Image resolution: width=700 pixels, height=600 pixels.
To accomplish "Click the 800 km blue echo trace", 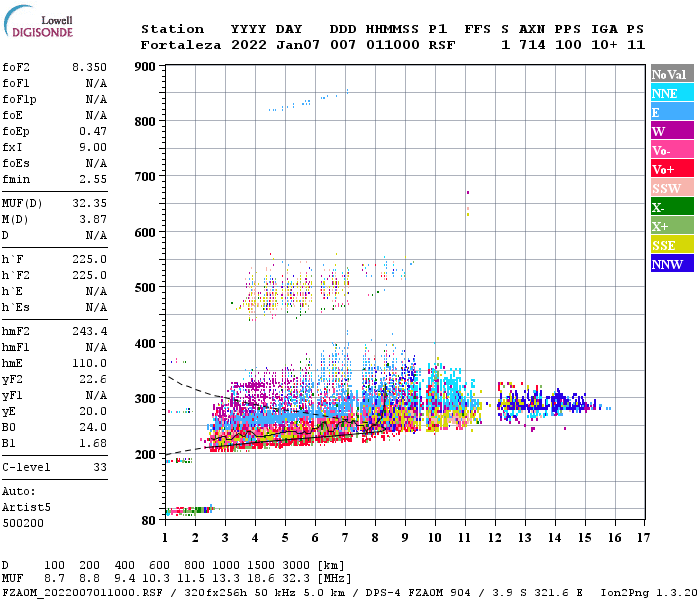I will [308, 101].
